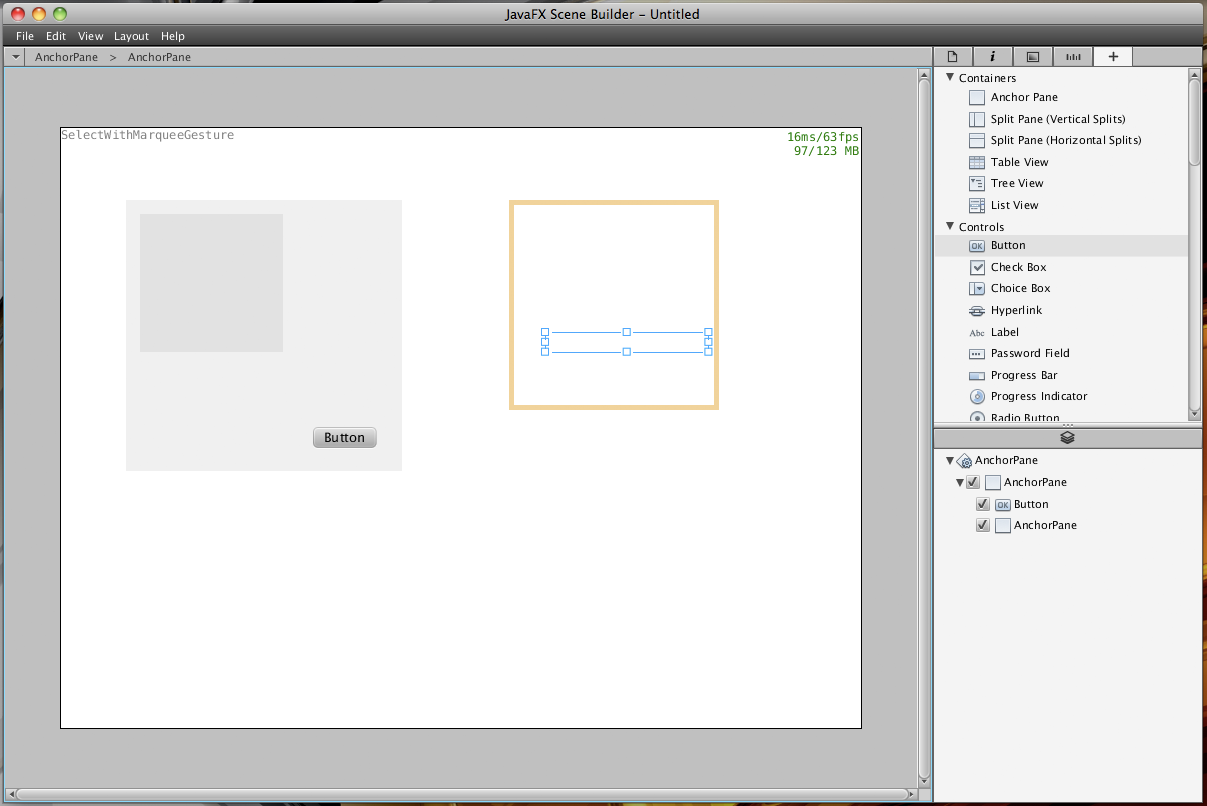
Task: Click the Tree View icon in Containers
Action: (977, 184)
